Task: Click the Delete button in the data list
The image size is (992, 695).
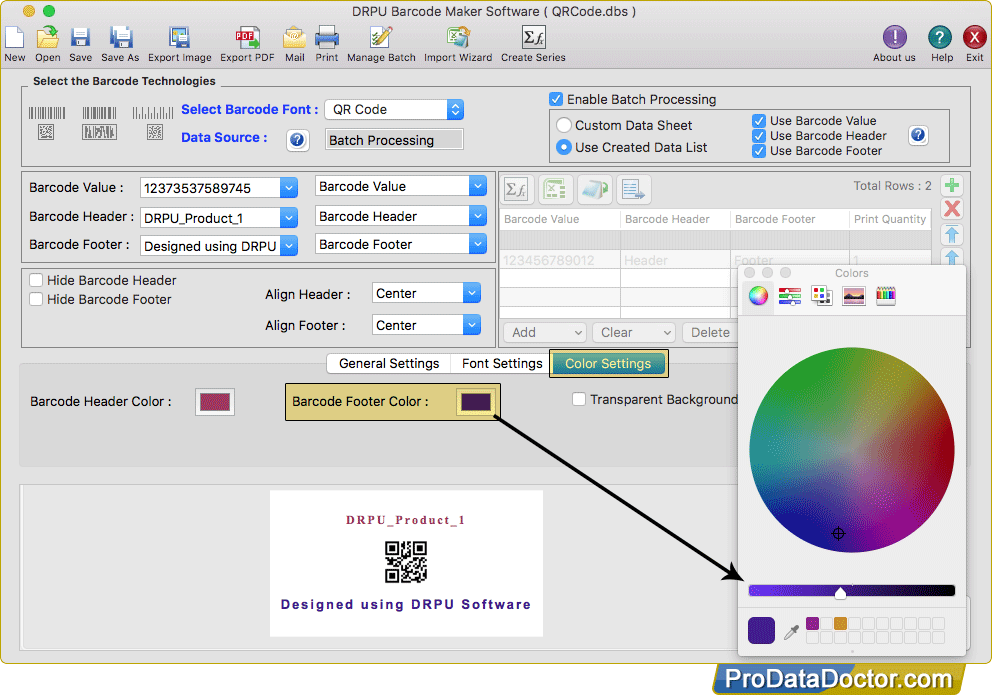Action: coord(710,332)
